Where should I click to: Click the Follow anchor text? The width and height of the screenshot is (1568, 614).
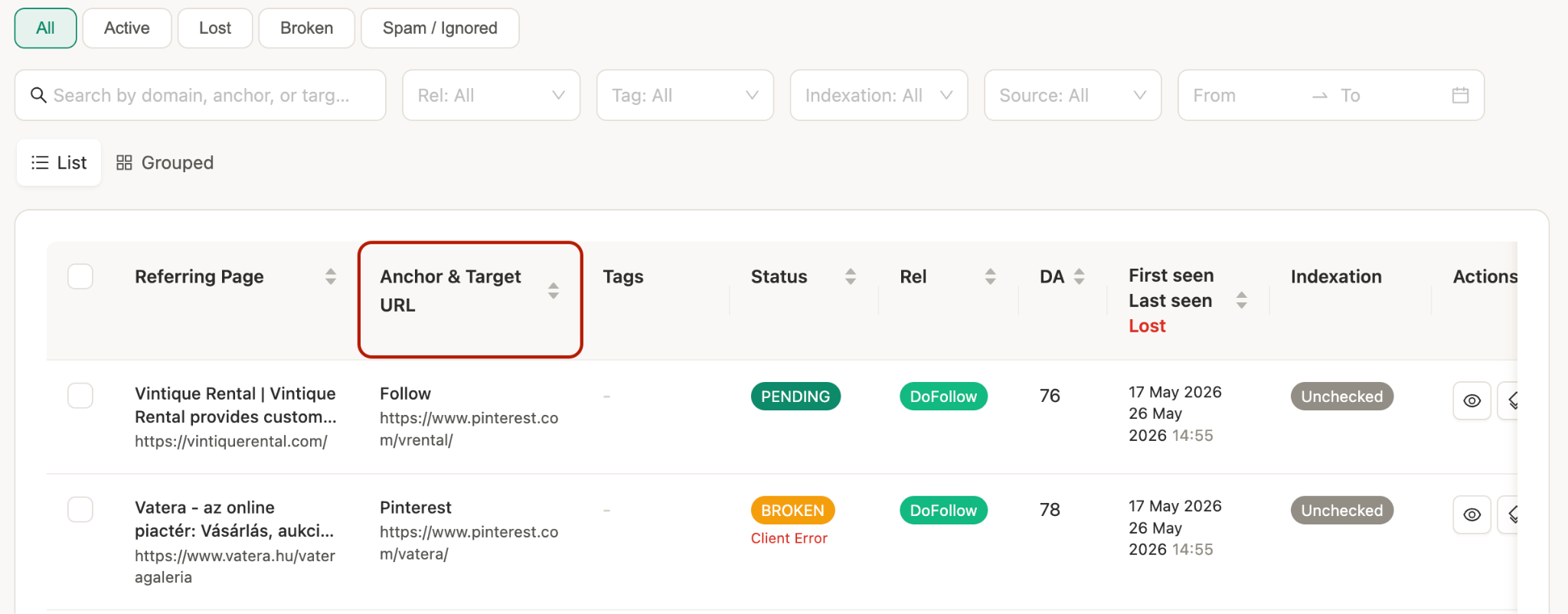[405, 394]
